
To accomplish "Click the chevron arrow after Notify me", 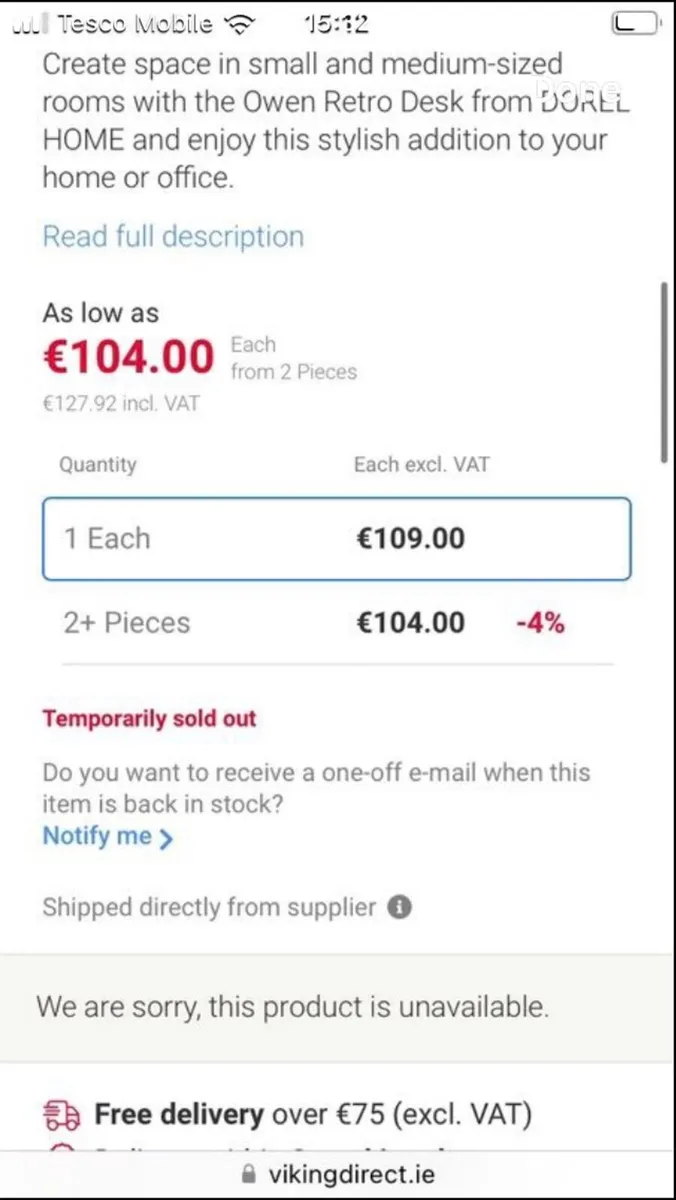I will 166,838.
